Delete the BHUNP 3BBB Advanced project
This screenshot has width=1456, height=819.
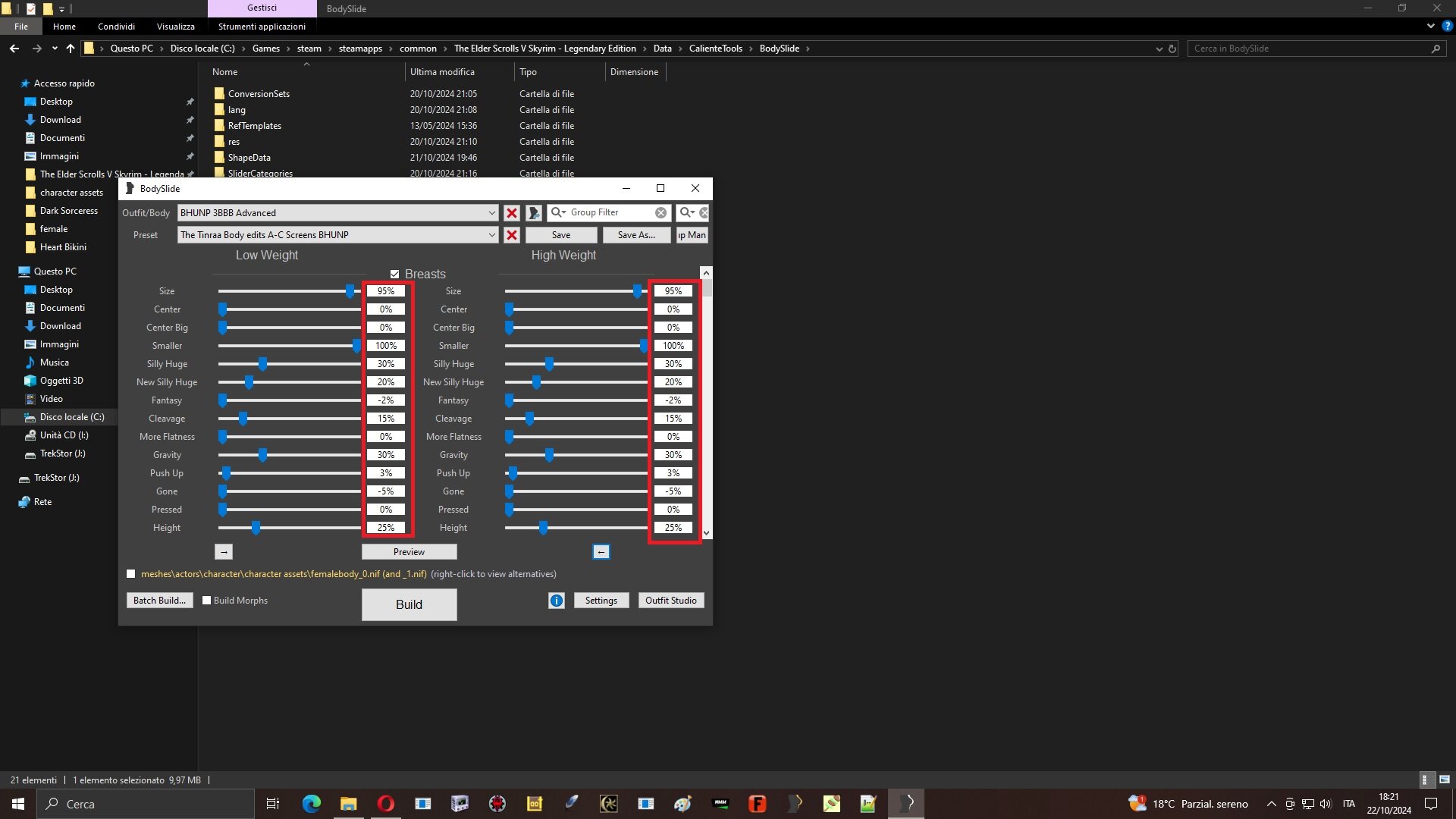512,213
